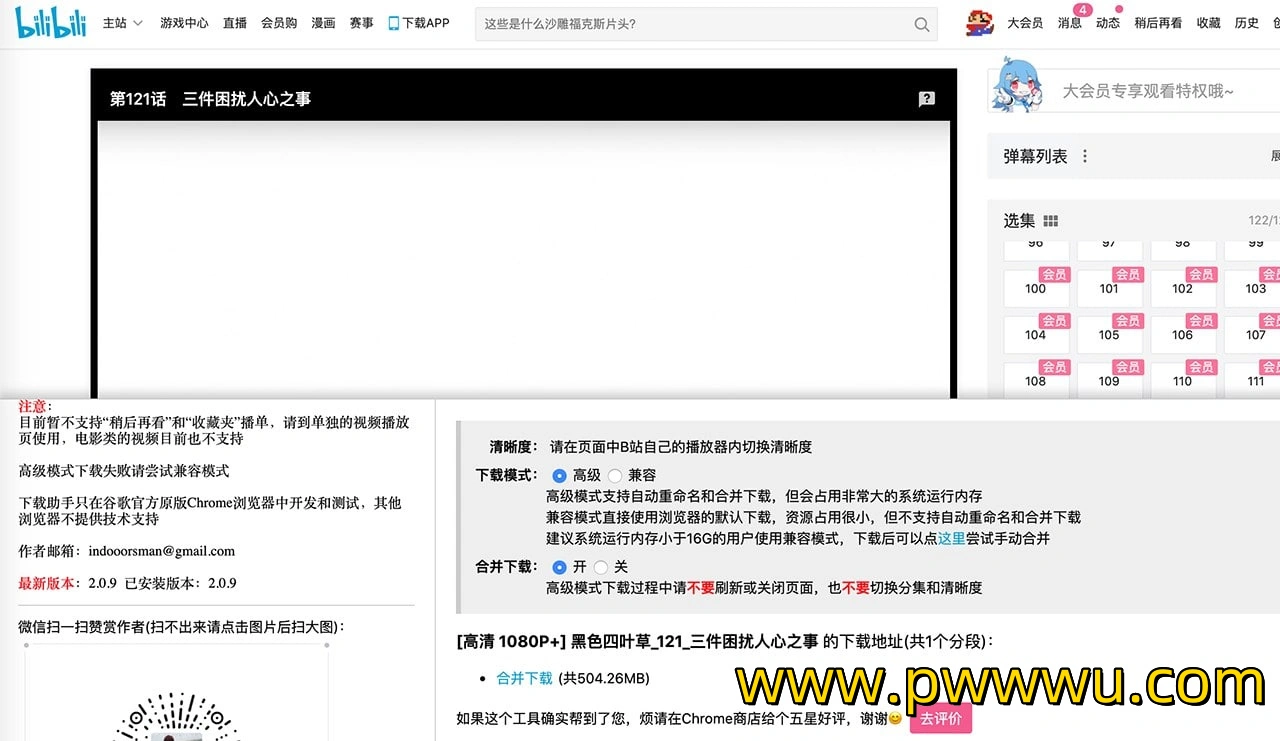Click the episode title 第121话 三件困扰人心之事
Viewport: 1280px width, 741px height.
click(x=210, y=99)
